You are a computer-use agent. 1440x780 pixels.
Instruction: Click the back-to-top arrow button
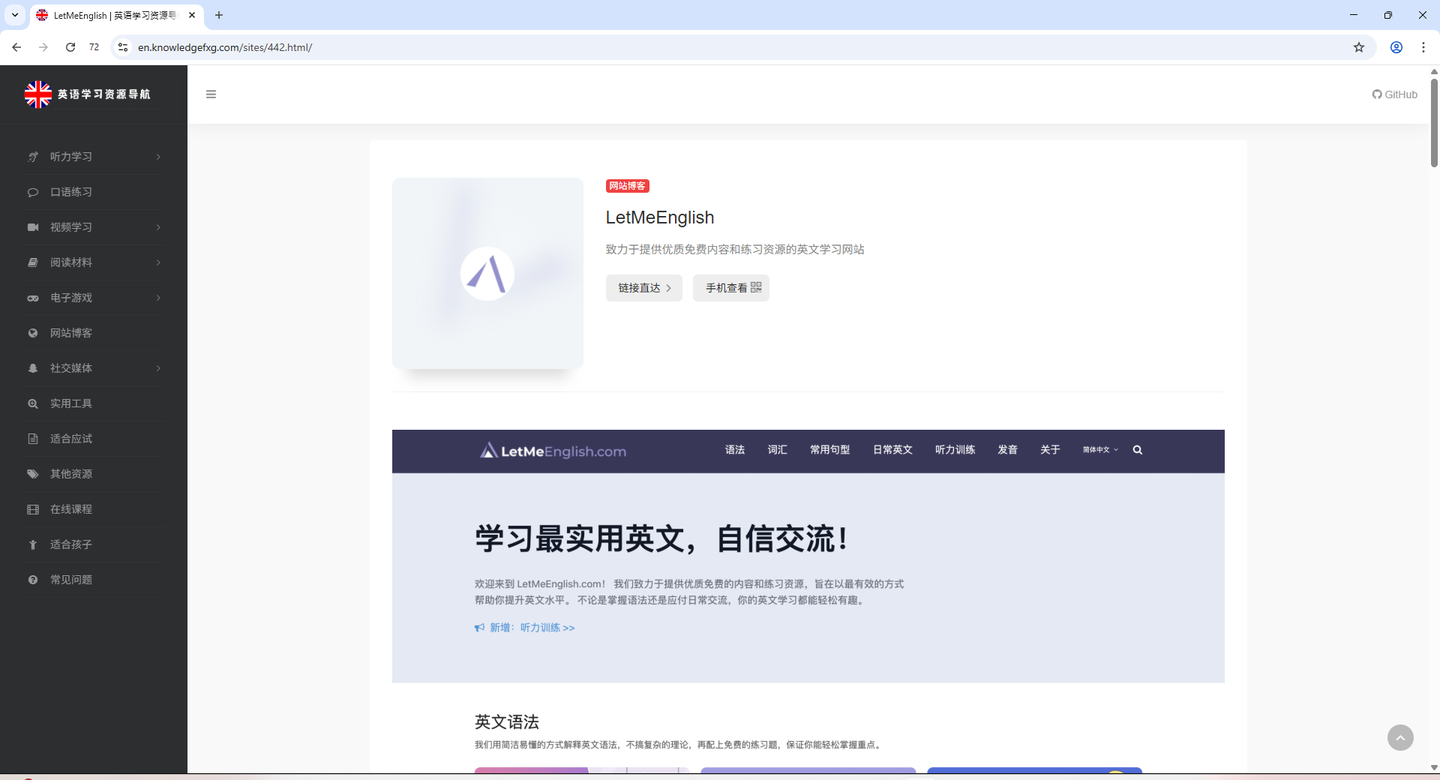tap(1400, 737)
